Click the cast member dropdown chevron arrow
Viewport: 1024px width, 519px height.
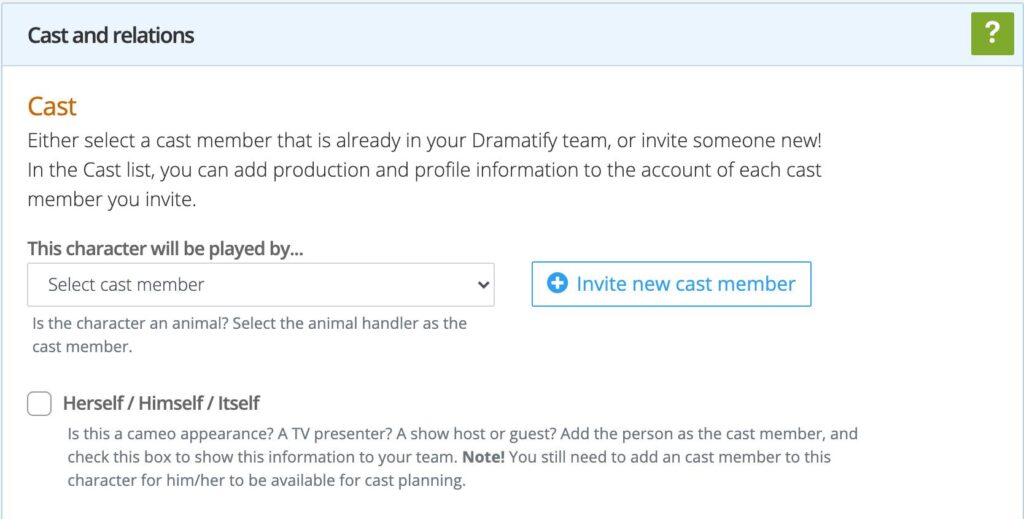tap(484, 285)
